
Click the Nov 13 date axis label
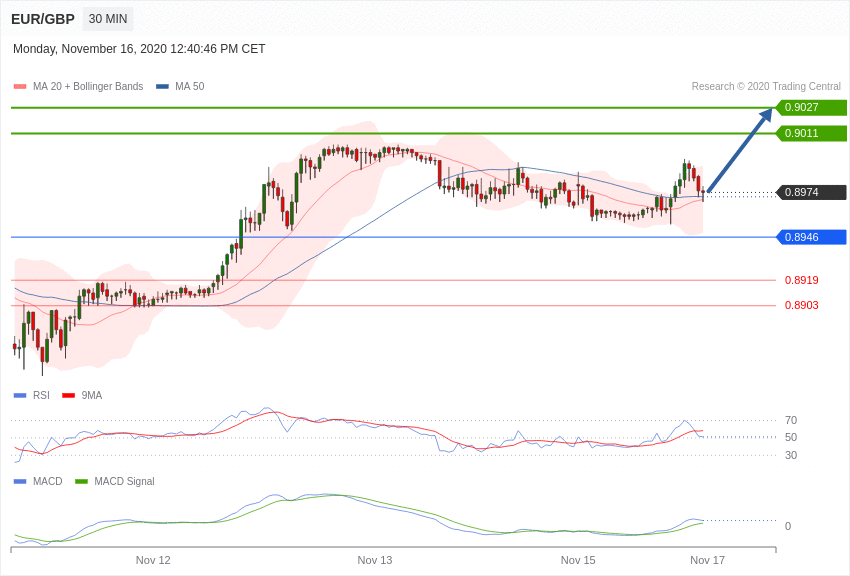(x=375, y=560)
